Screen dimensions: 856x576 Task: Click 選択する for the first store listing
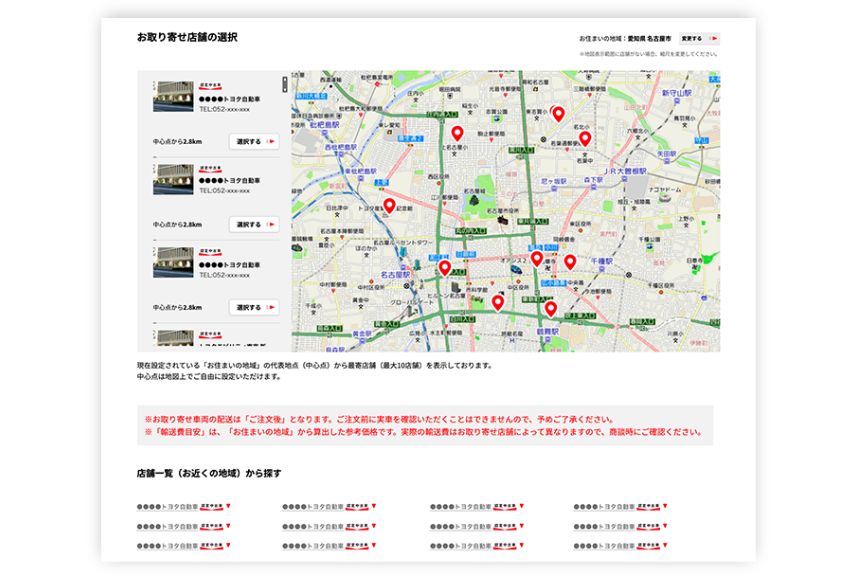point(251,140)
